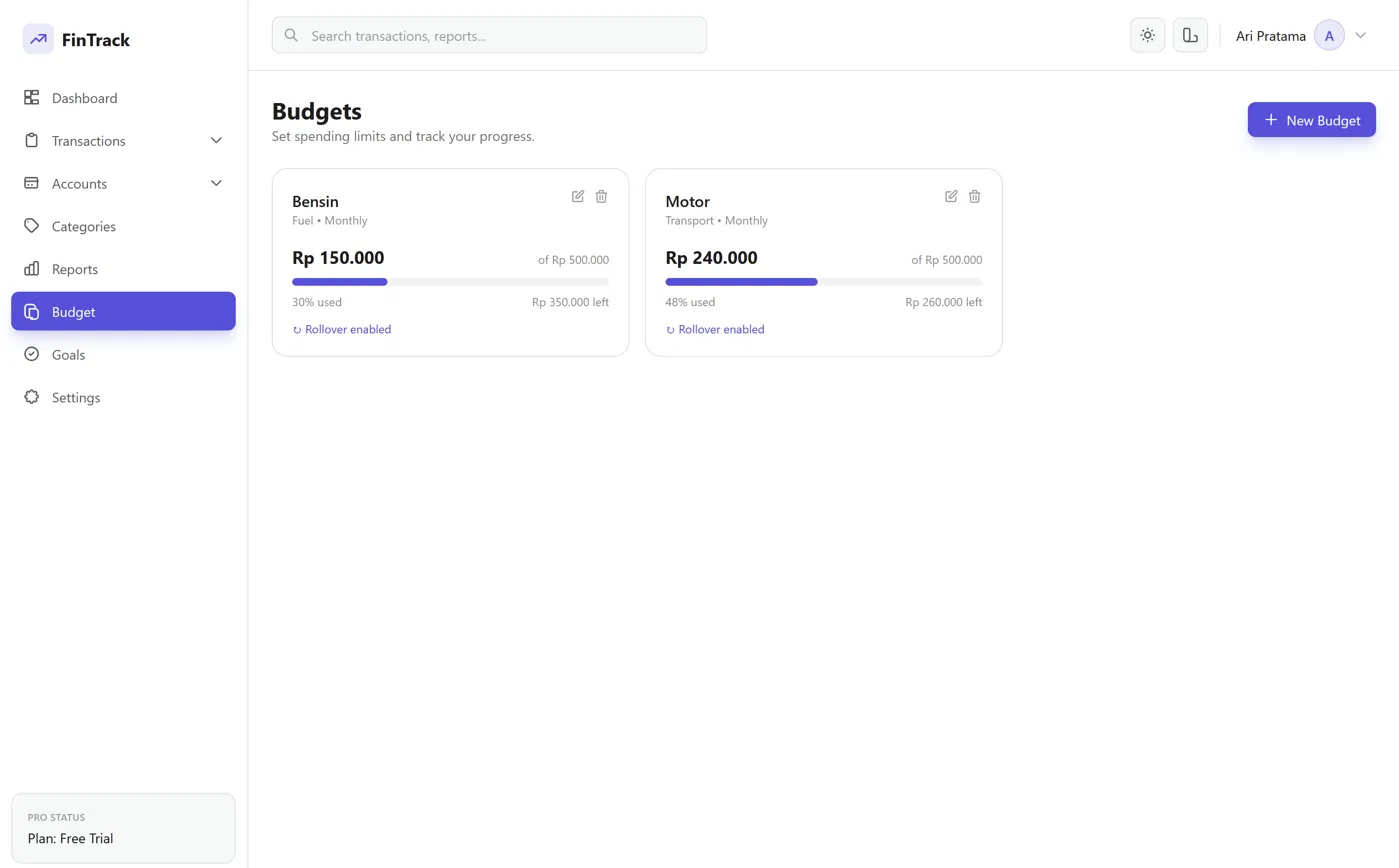Click the Budgets page heading
This screenshot has width=1399, height=868.
click(x=317, y=111)
